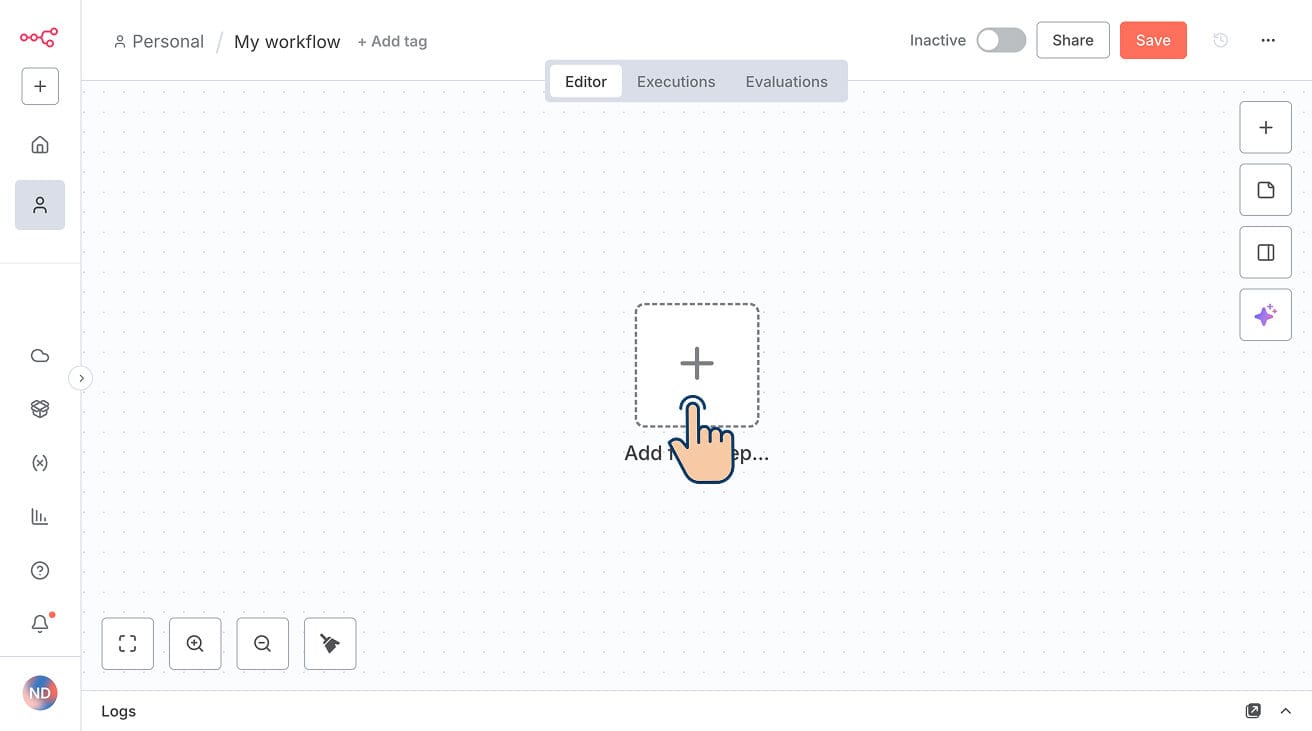Open the Evaluations tab
The width and height of the screenshot is (1312, 731).
point(786,81)
